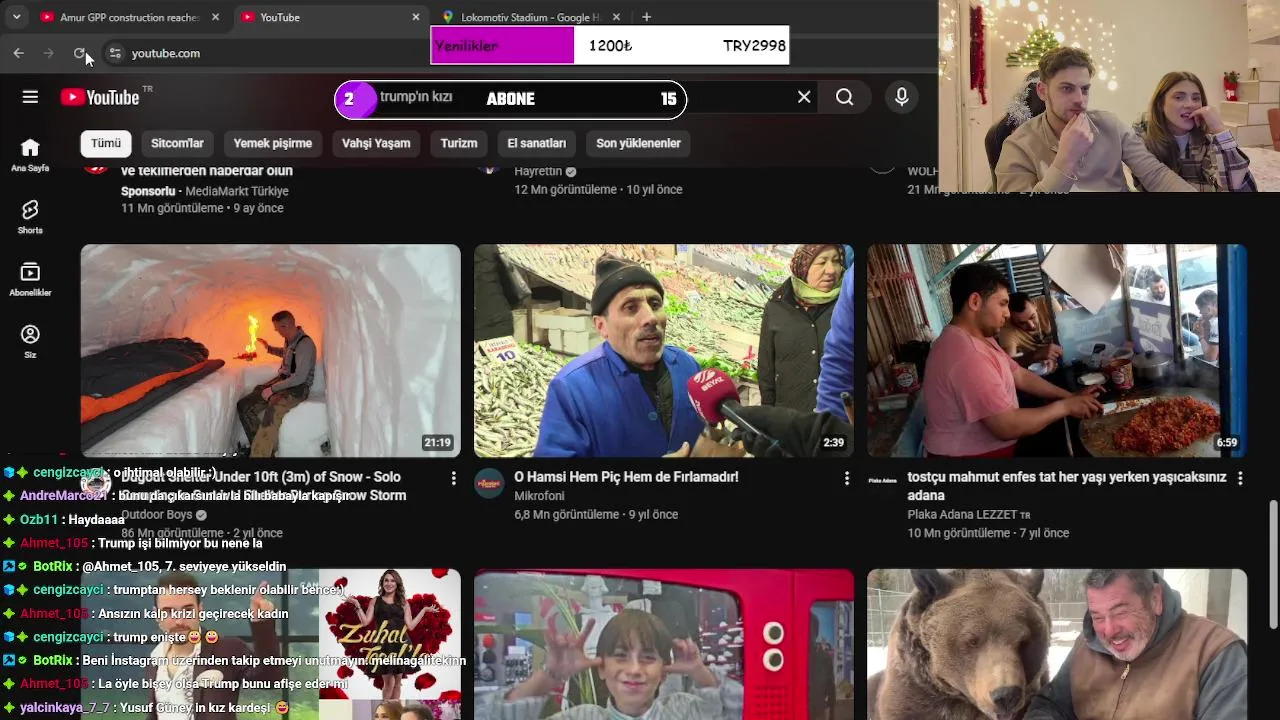Screen dimensions: 1280x720
Task: Select the Son yüklenenler filter chip
Action: coord(638,143)
